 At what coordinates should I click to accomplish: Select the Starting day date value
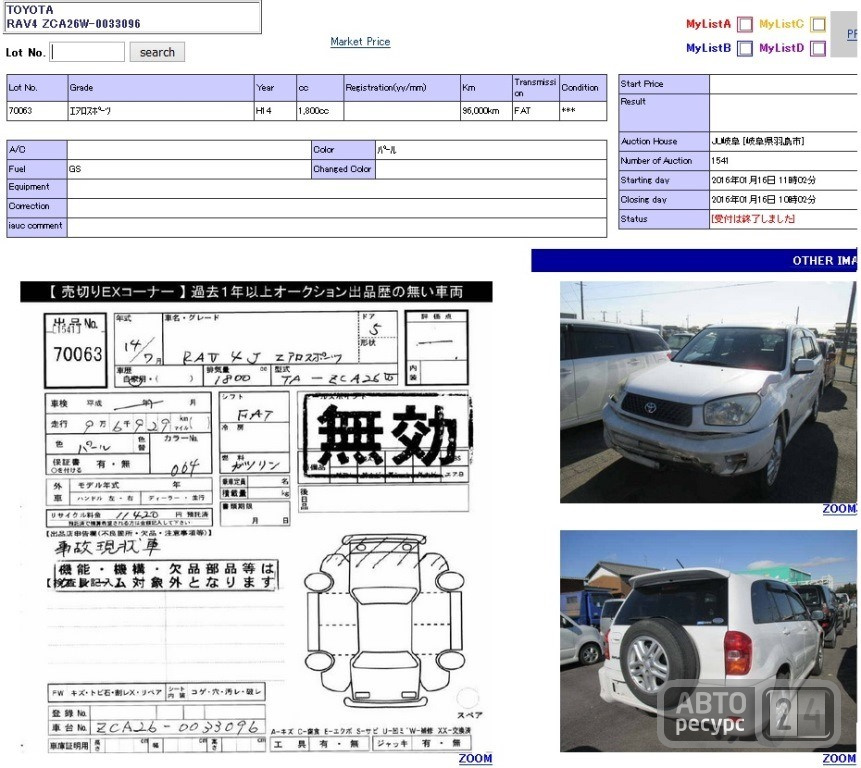pyautogui.click(x=763, y=180)
